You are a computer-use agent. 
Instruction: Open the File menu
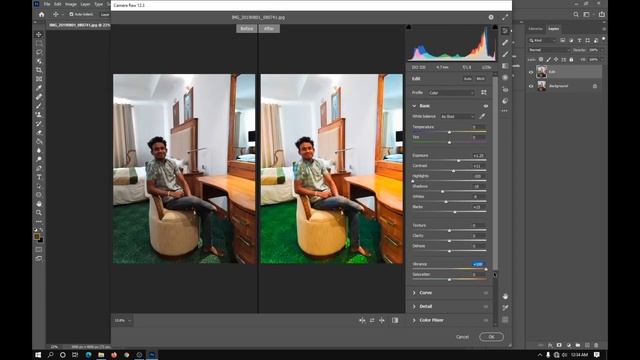[x=47, y=4]
